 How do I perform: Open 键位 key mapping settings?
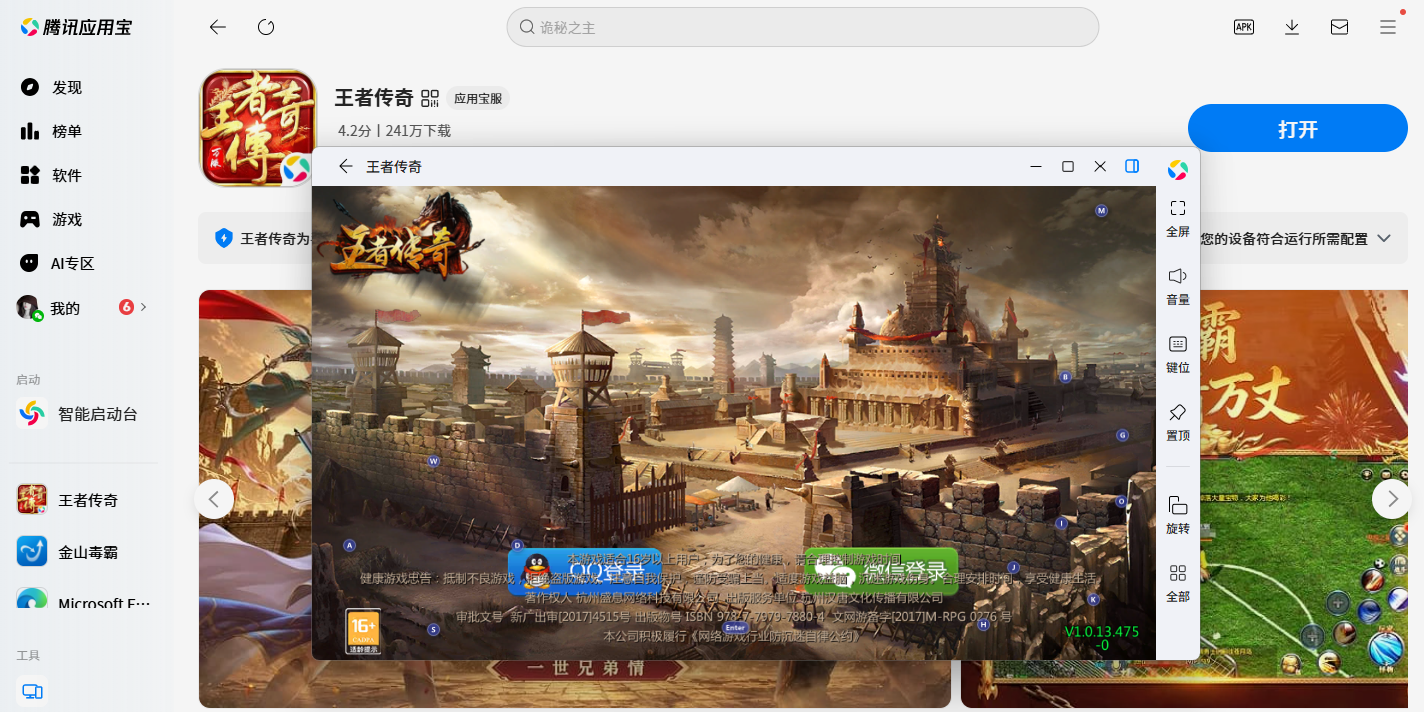[x=1178, y=354]
